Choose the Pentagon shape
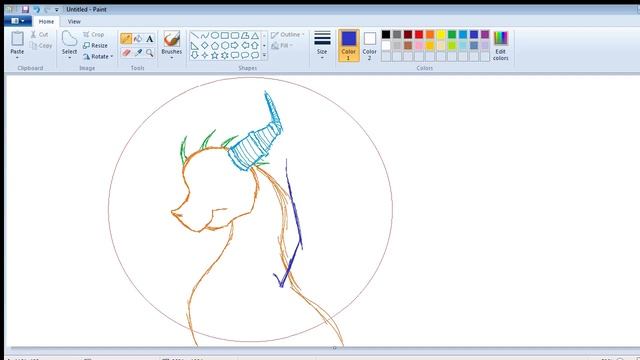 click(215, 46)
